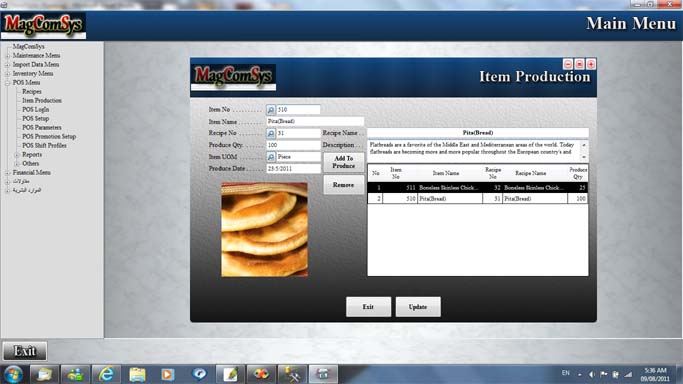
Task: Open the Windows Start menu orb
Action: pyautogui.click(x=14, y=374)
